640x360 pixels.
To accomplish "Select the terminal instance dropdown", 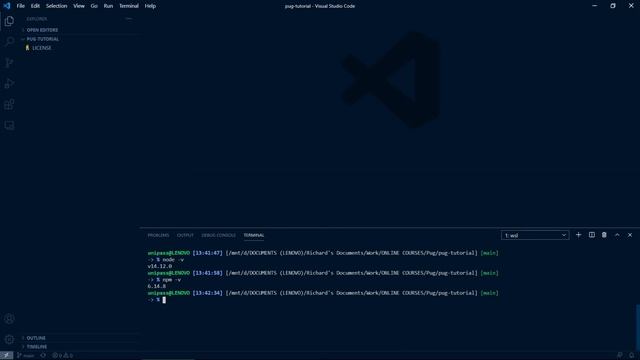I will point(535,236).
